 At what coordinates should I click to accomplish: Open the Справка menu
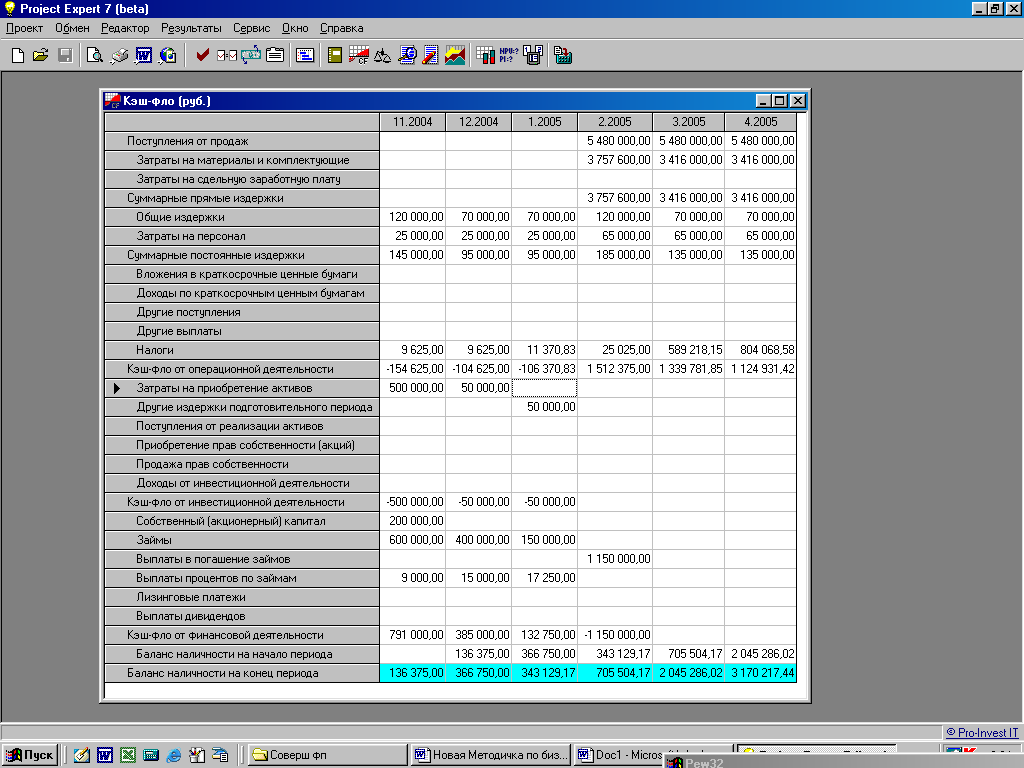point(342,28)
